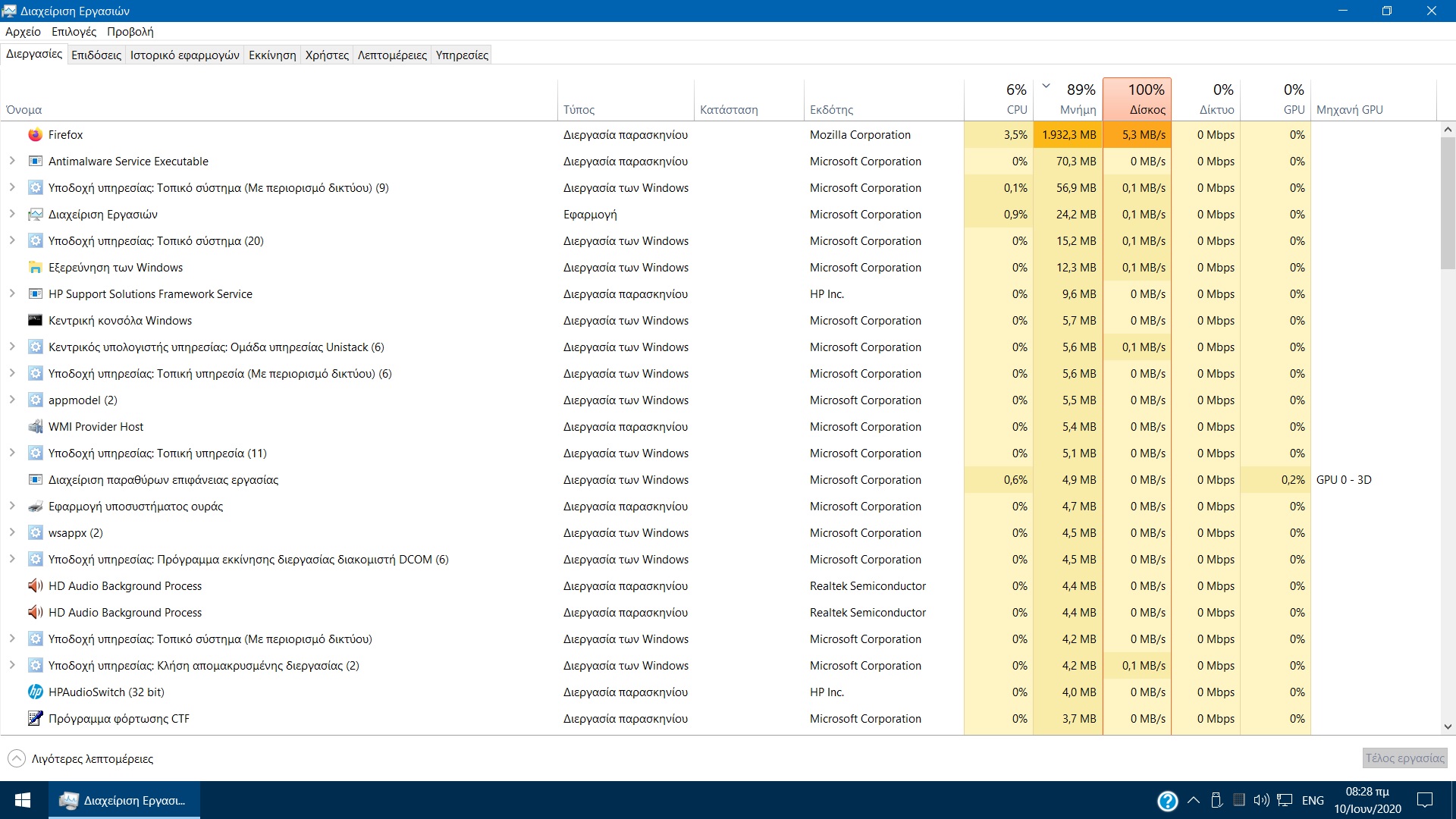Sort by the Όνομα column header
1456x819 pixels.
[x=279, y=99]
